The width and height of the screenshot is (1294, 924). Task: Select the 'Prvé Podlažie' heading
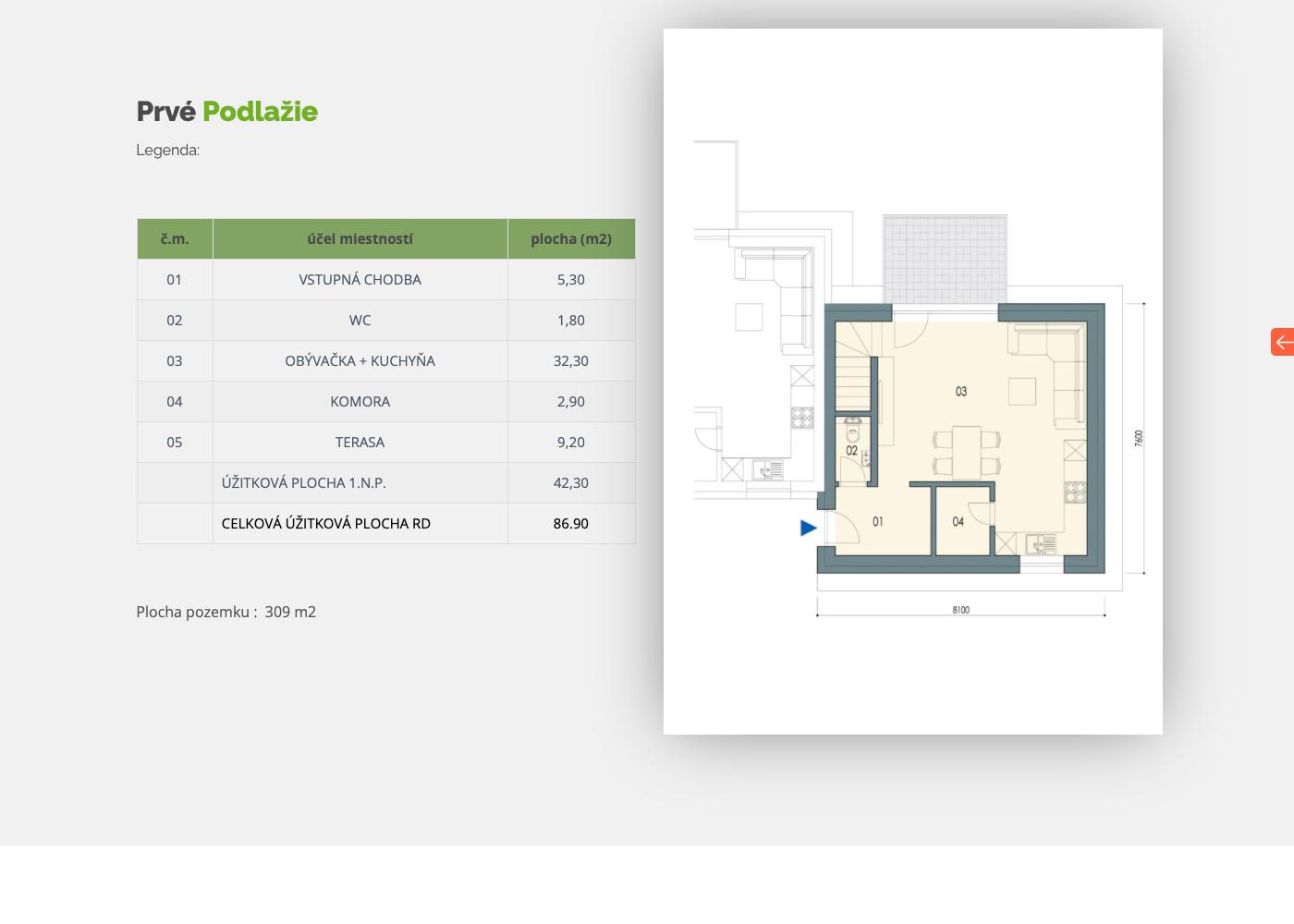point(227,111)
